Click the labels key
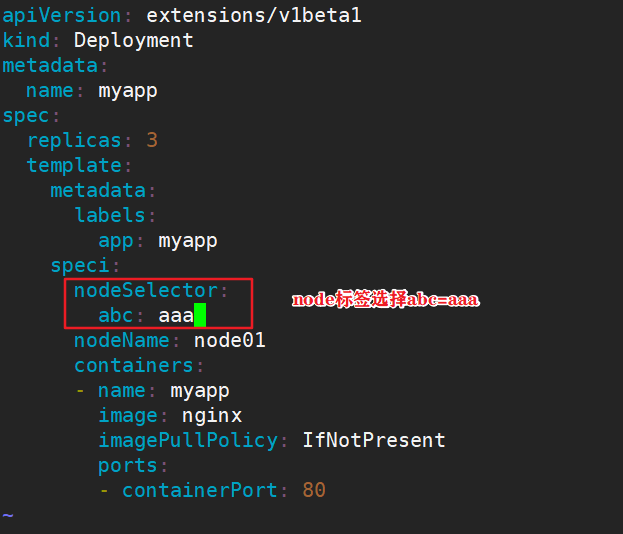The height and width of the screenshot is (534, 623). pos(110,215)
